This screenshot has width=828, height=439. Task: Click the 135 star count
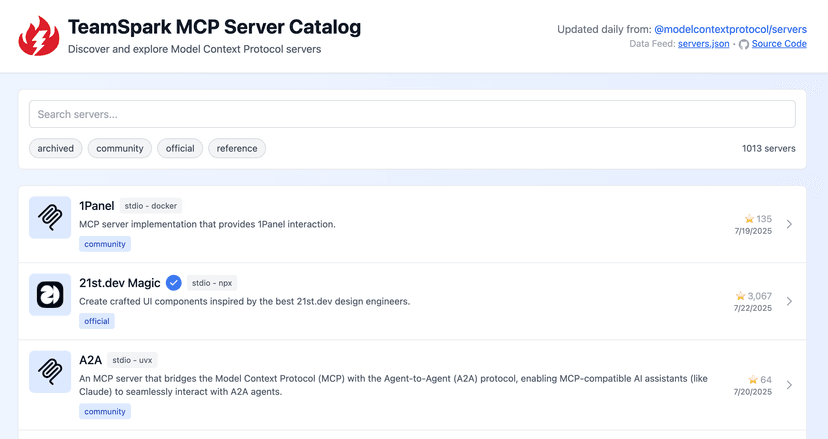click(764, 219)
